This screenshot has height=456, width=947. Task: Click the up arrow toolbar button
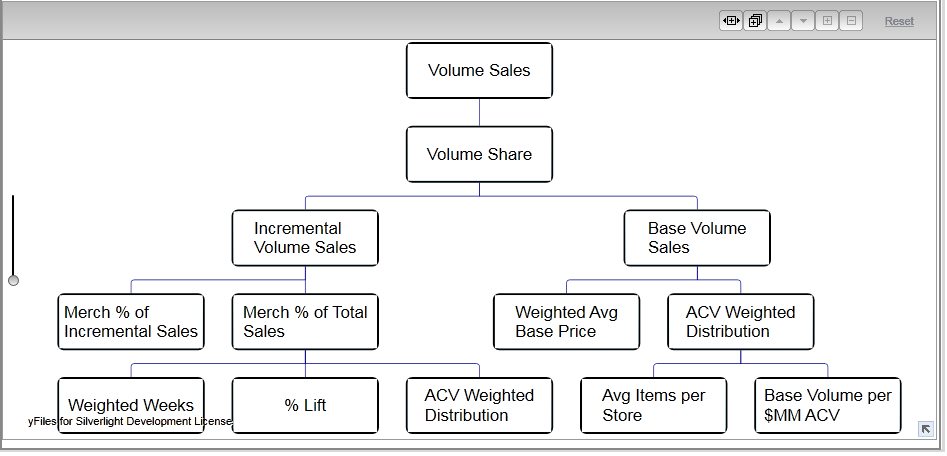pyautogui.click(x=779, y=21)
